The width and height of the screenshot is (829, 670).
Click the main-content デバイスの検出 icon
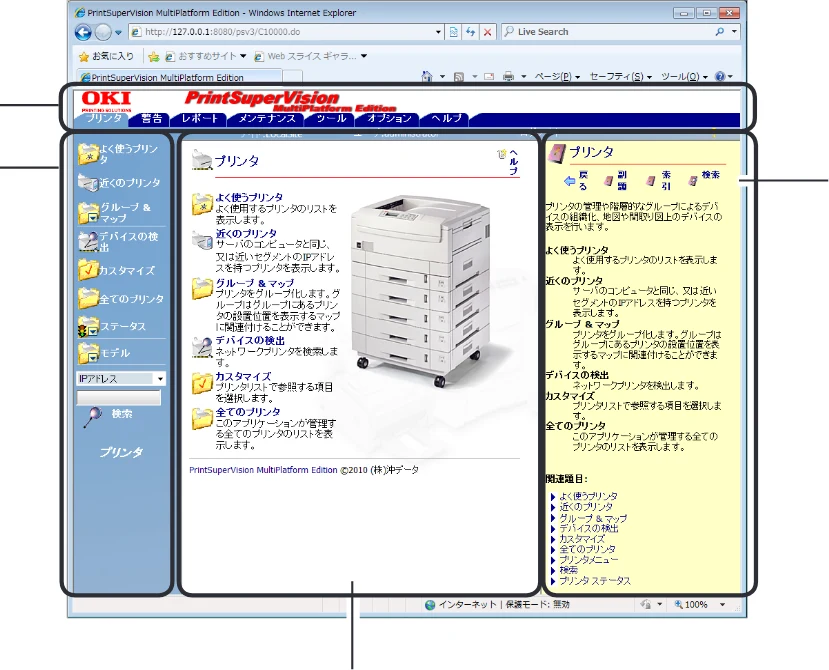point(202,347)
